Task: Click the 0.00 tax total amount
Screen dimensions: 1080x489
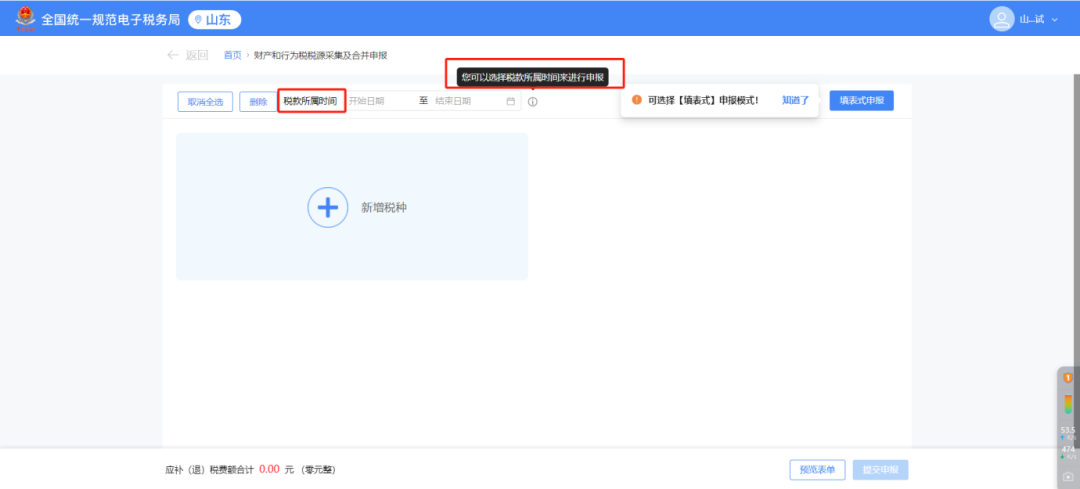Action: 269,469
